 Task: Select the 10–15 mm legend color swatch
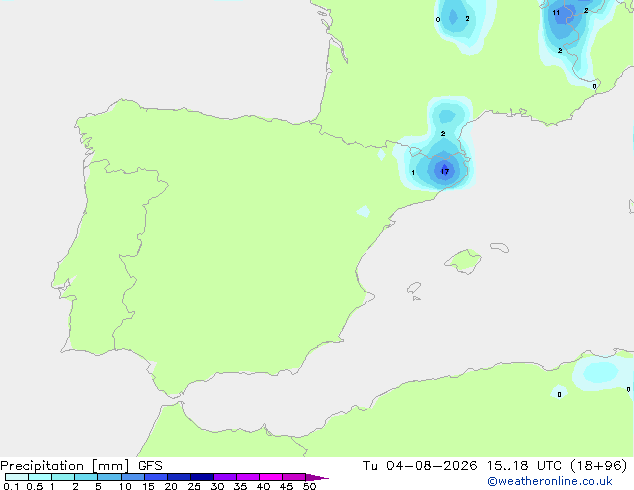[132, 477]
